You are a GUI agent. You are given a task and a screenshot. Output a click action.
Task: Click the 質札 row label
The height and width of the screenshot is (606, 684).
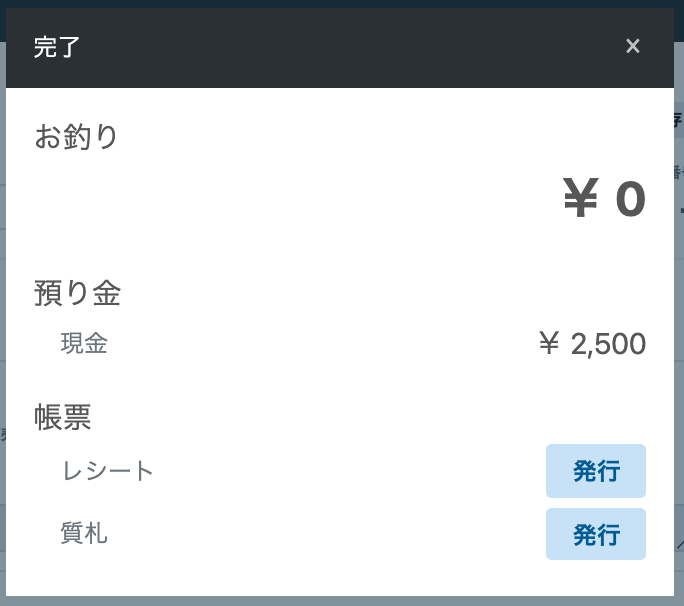pyautogui.click(x=84, y=535)
